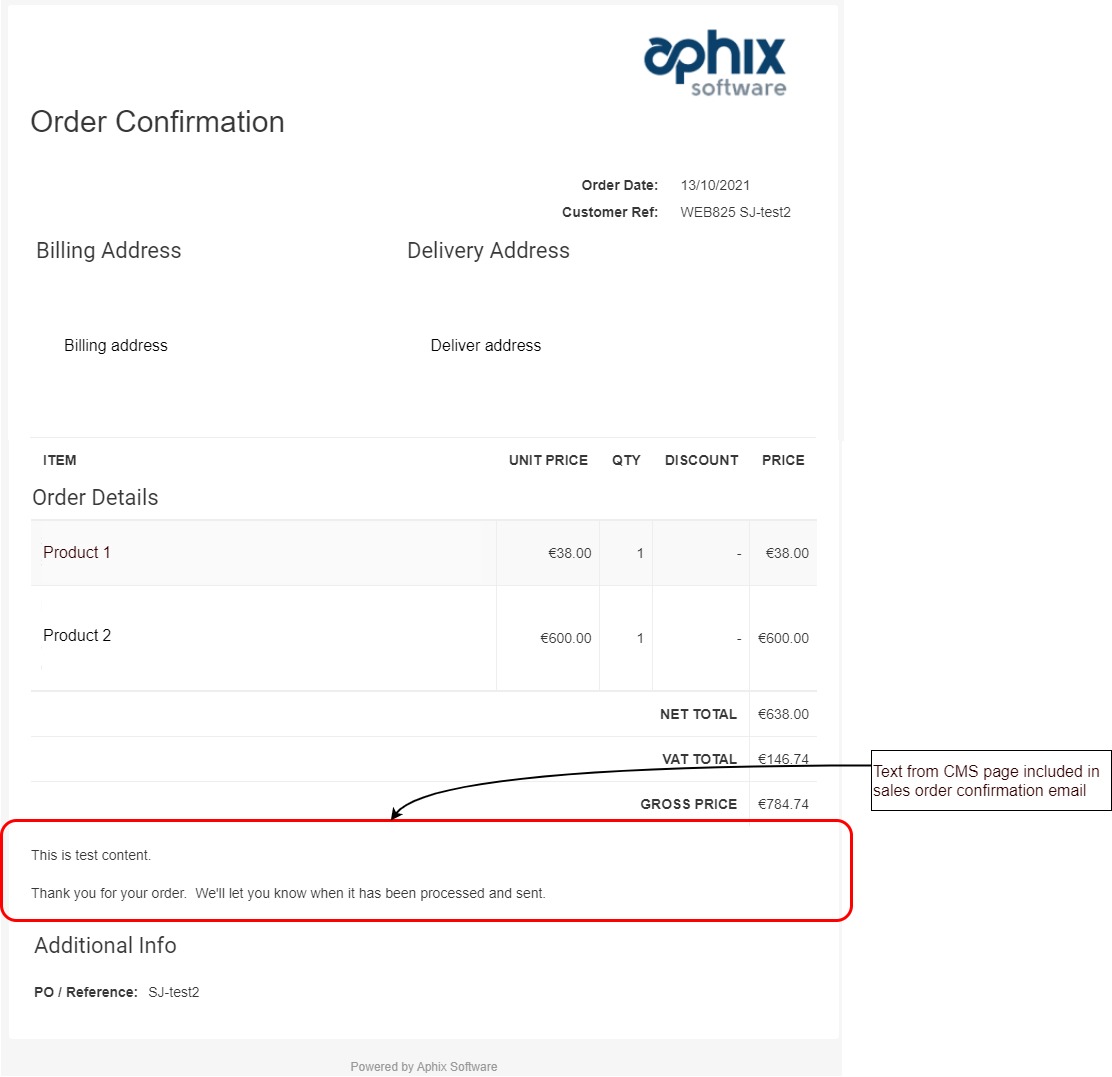The width and height of the screenshot is (1112, 1077).
Task: Click the Delivery Address heading
Action: [488, 251]
